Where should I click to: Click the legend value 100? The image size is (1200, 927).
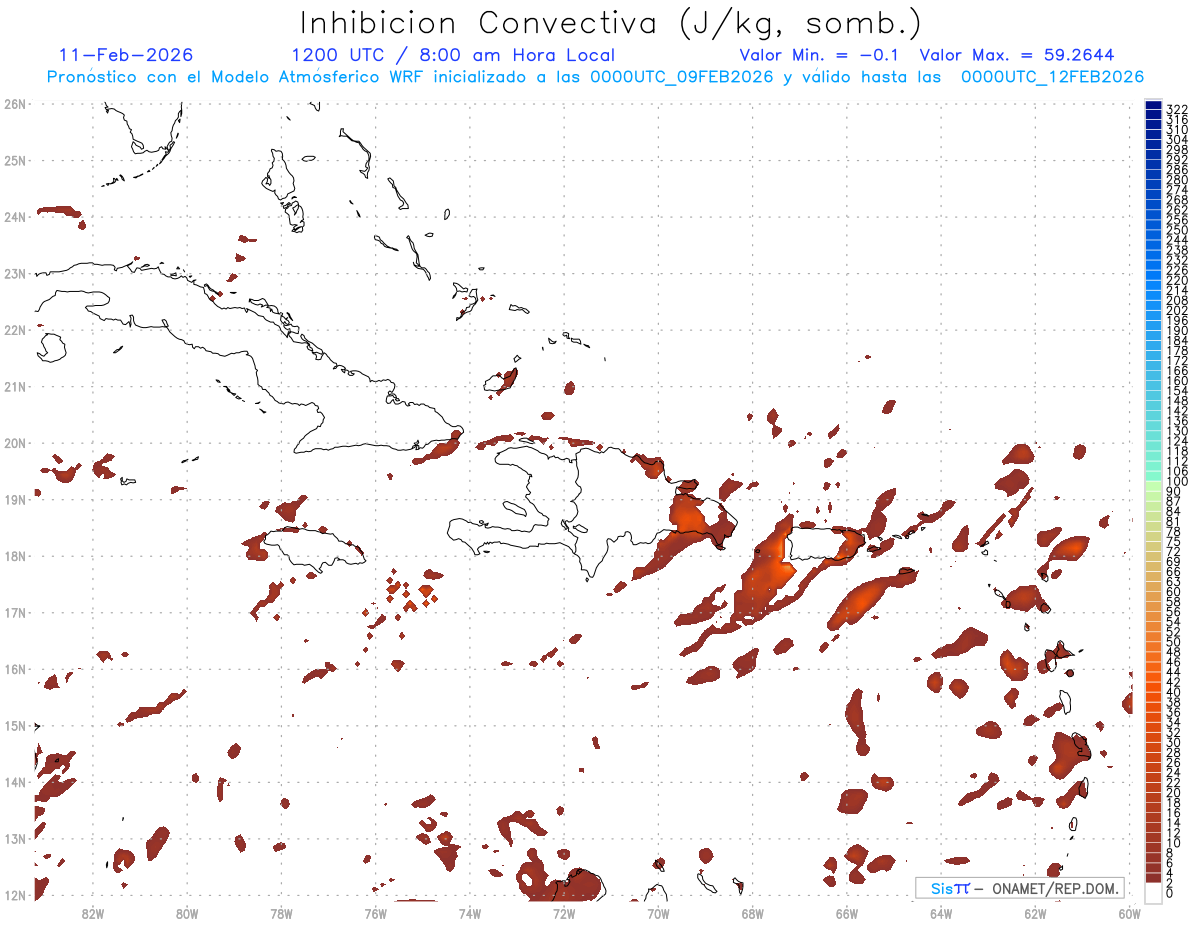pos(1176,482)
